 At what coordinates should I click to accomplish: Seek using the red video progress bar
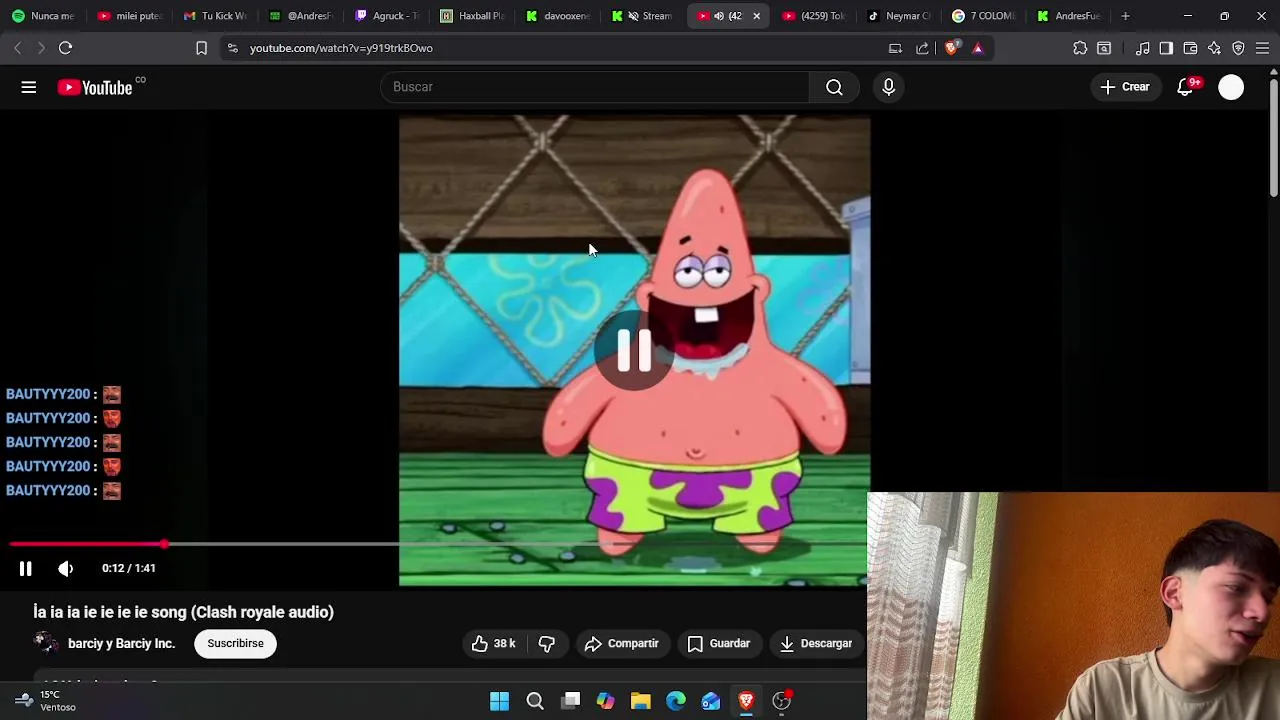click(88, 544)
